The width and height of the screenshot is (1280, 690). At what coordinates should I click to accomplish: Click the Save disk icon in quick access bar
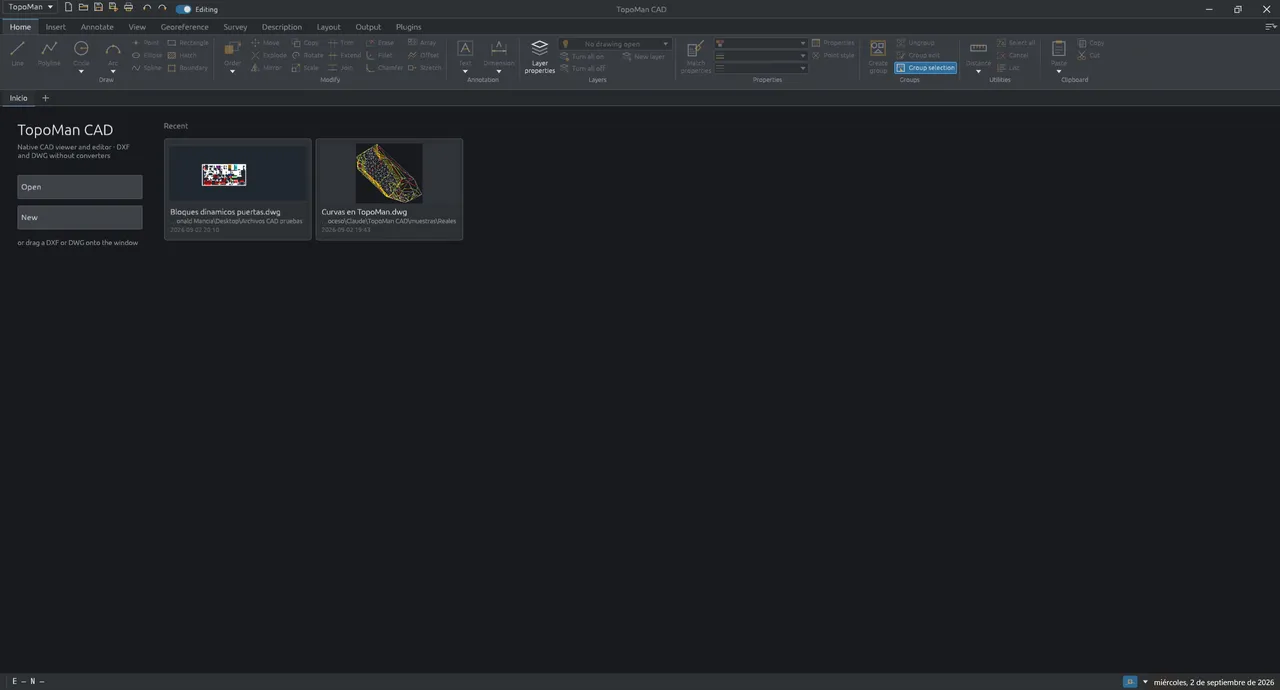click(98, 7)
